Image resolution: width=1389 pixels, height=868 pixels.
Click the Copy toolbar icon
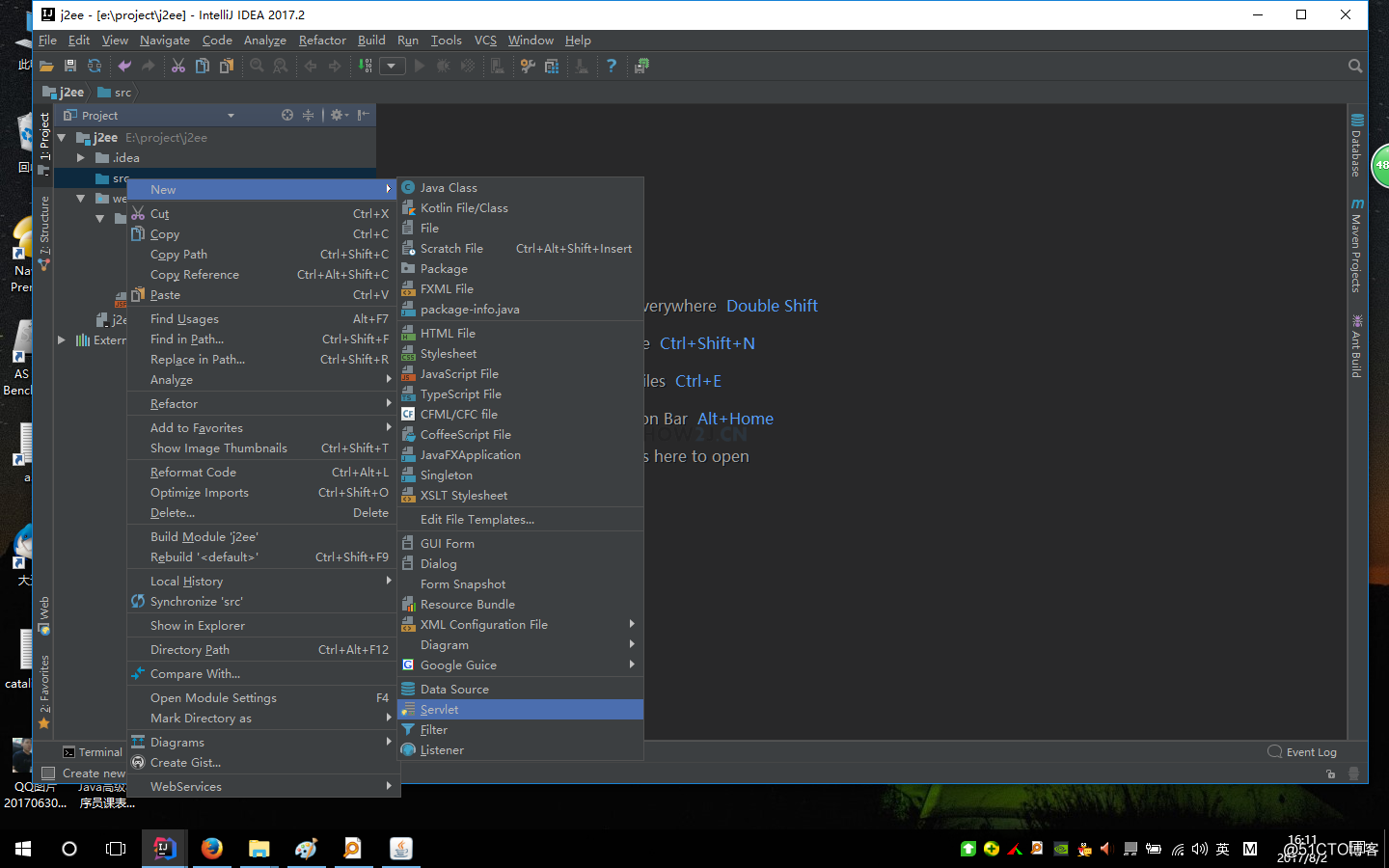(203, 66)
